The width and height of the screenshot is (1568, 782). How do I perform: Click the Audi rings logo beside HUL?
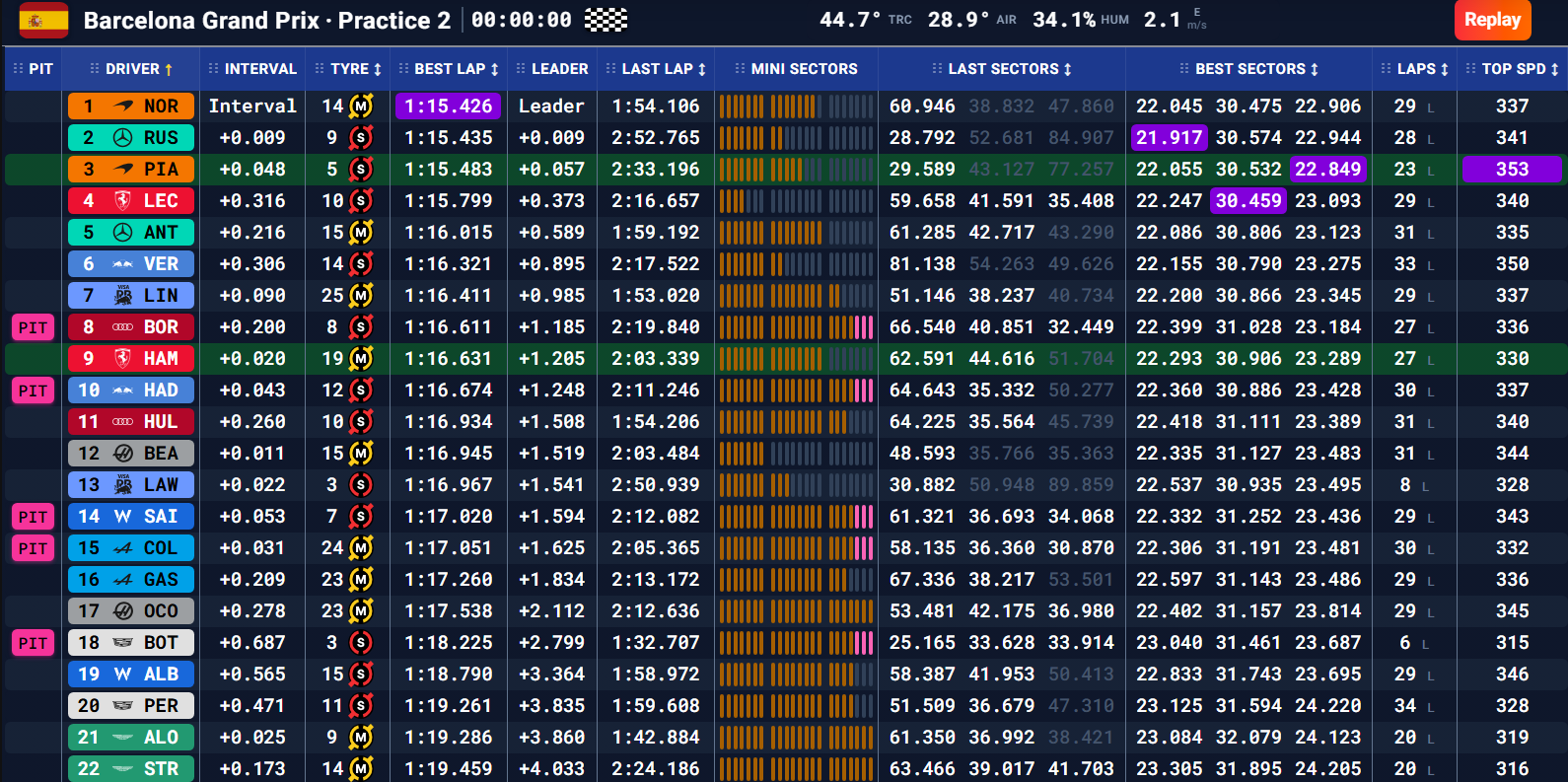123,421
